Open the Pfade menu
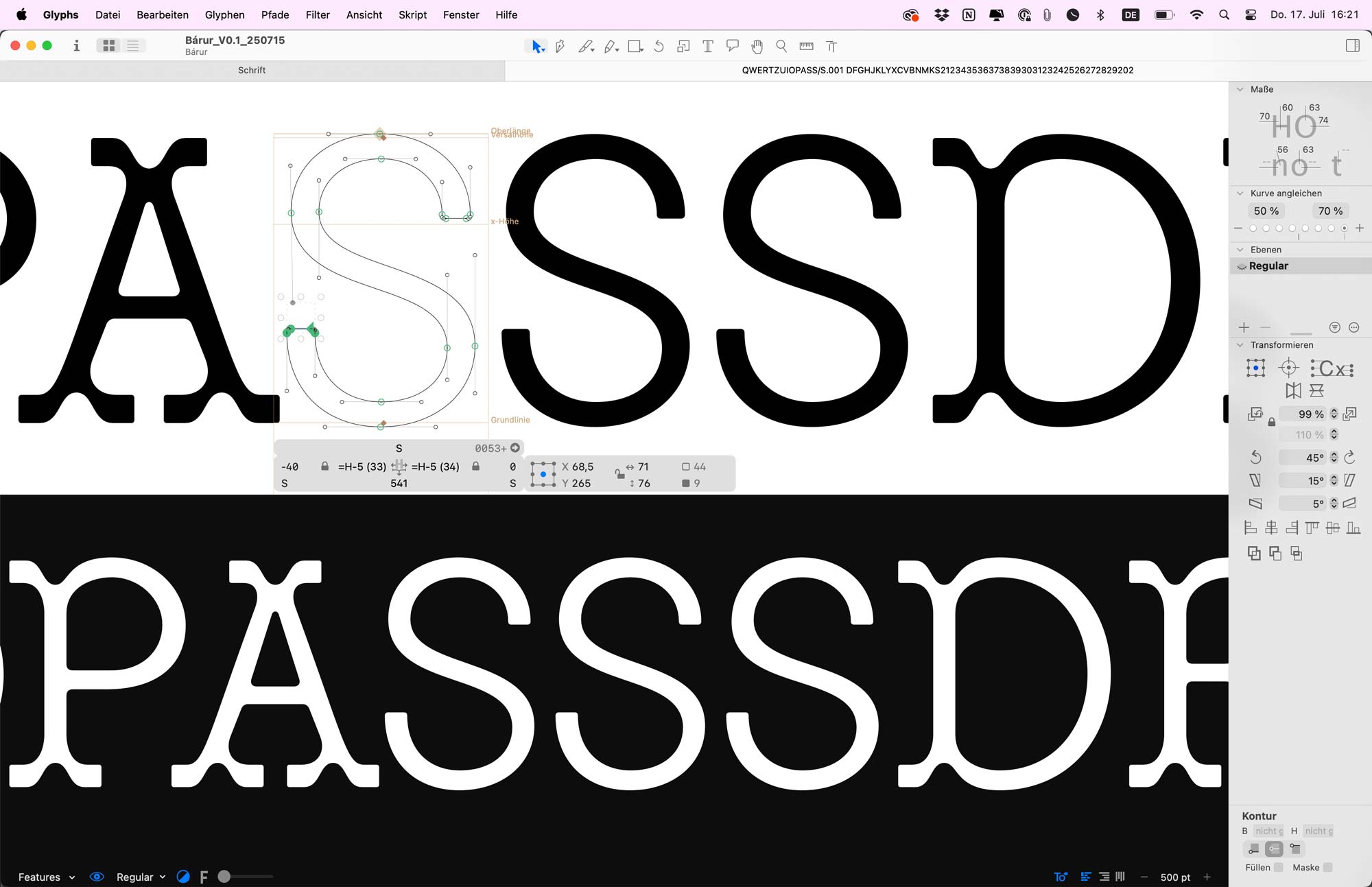 click(274, 14)
